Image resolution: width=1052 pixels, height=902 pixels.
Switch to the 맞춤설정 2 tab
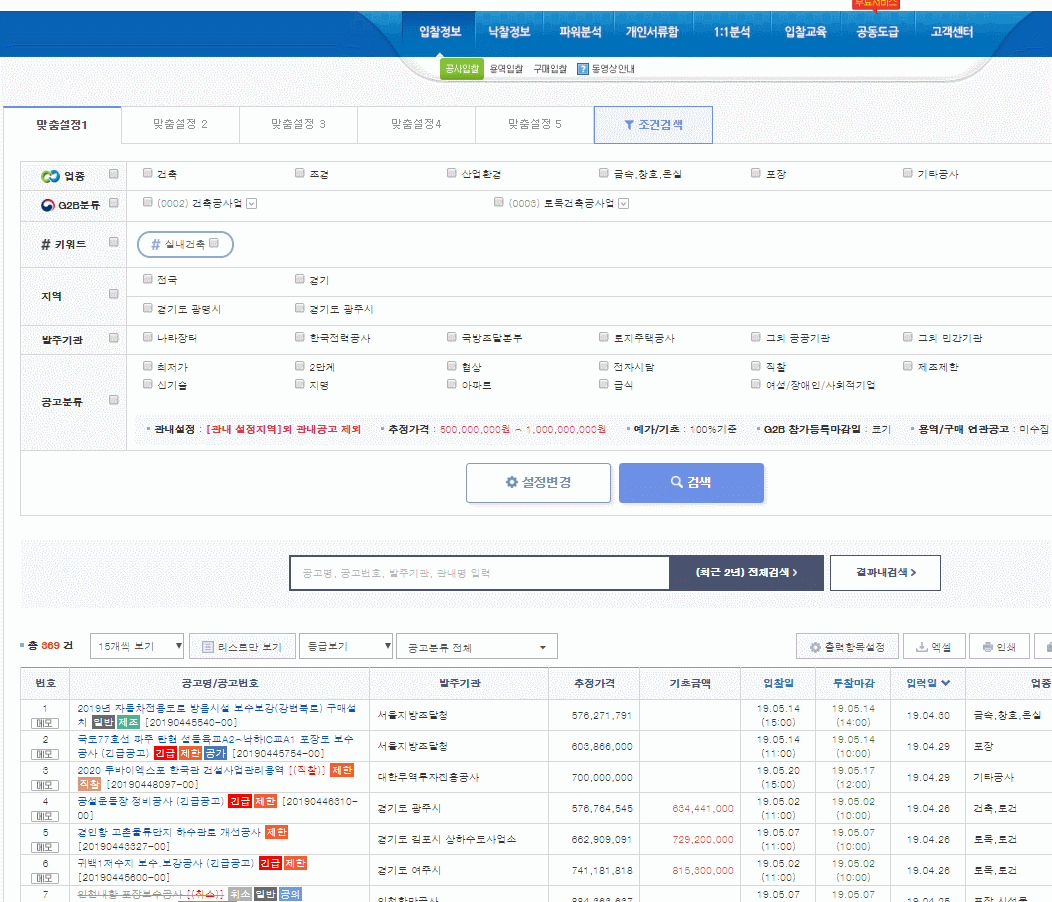(180, 124)
